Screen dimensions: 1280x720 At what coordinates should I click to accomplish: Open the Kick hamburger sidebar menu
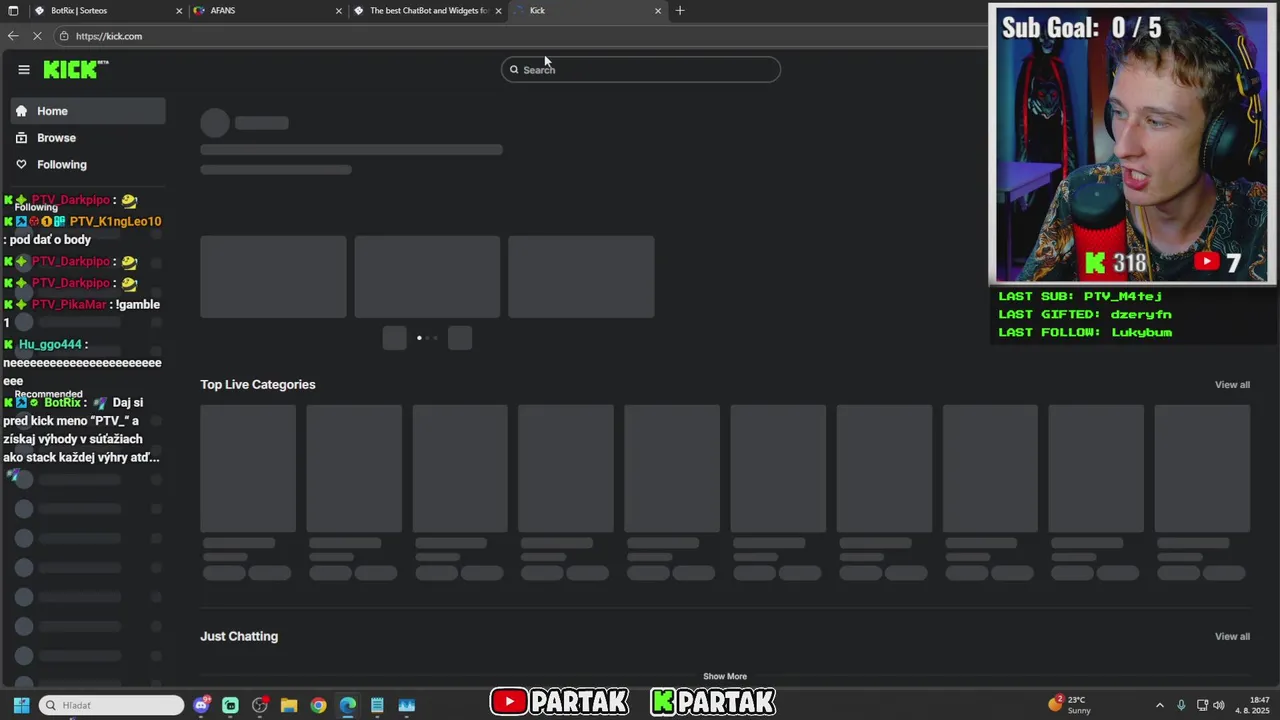[x=24, y=69]
